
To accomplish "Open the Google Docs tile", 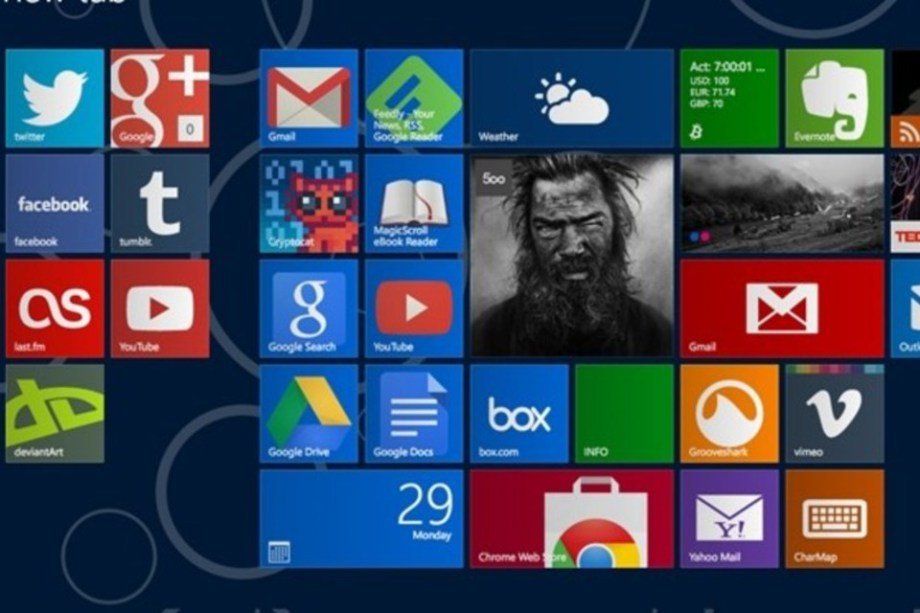I will click(x=414, y=414).
